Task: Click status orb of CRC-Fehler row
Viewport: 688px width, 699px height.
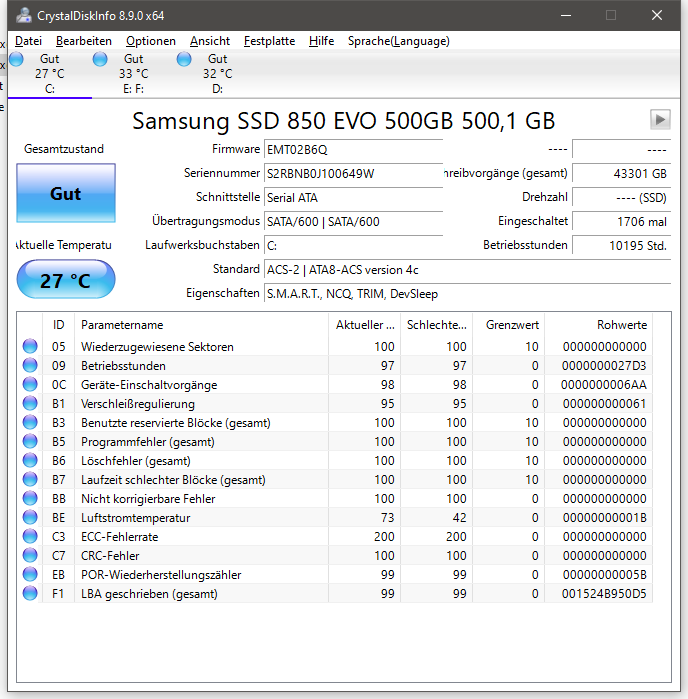Action: 30,555
